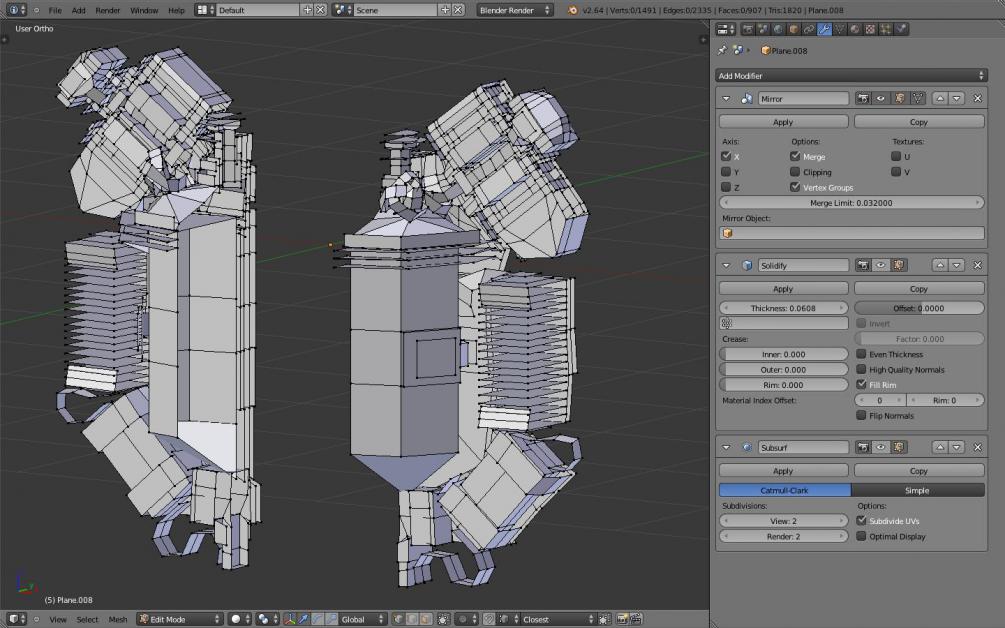1005x628 pixels.
Task: Open the Render menu
Action: pos(107,9)
